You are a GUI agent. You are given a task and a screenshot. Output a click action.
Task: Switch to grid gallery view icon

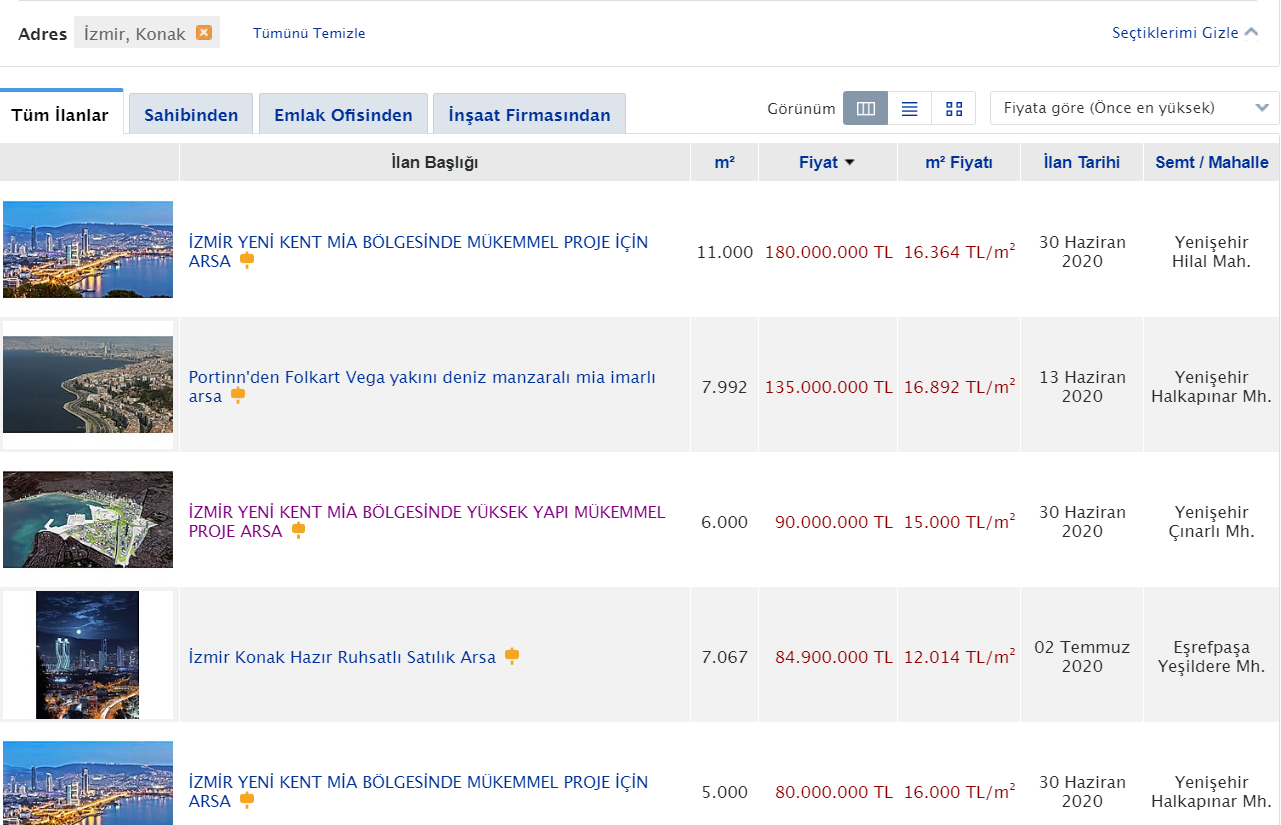[953, 109]
